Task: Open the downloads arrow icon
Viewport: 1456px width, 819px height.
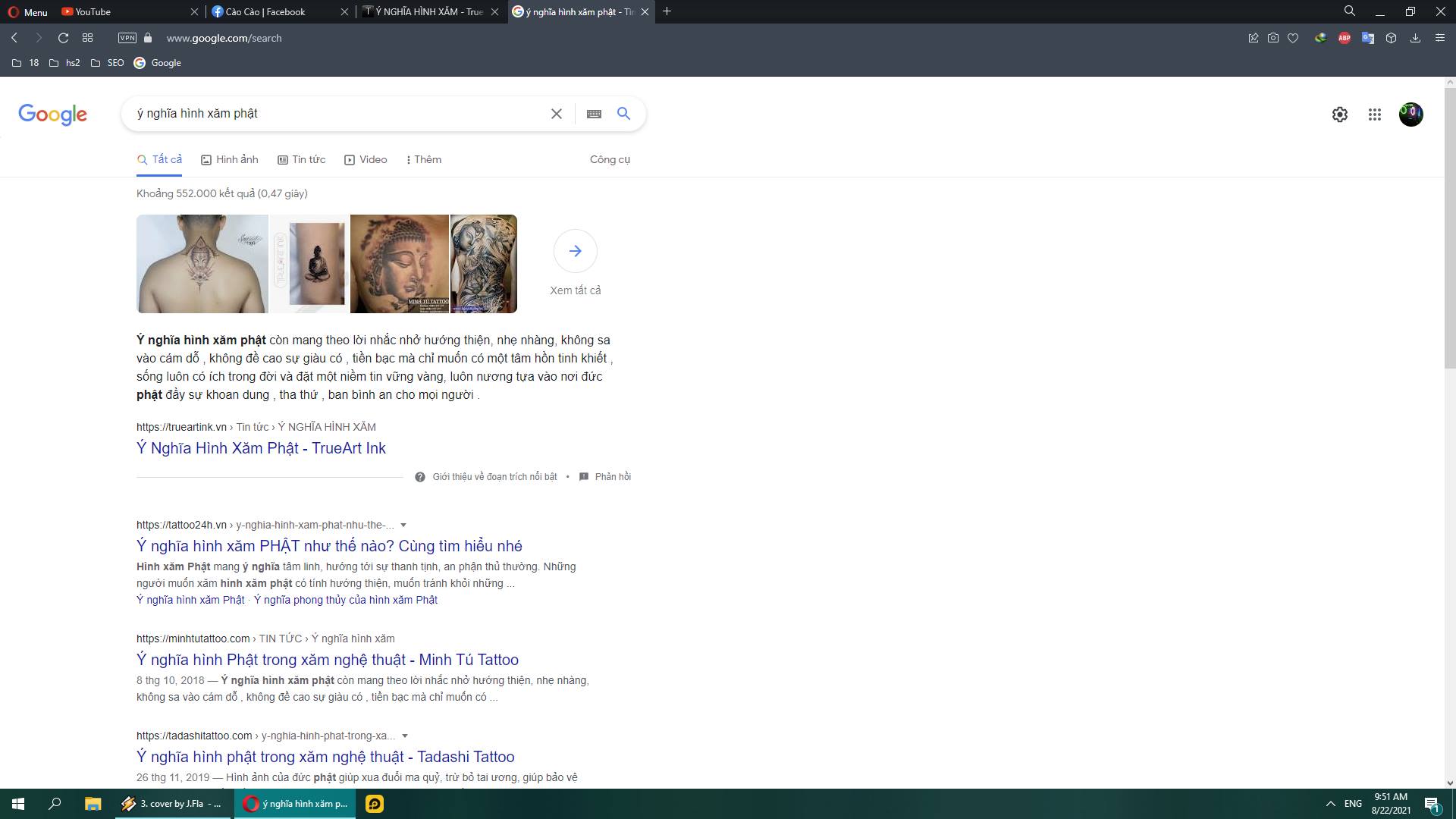Action: (1415, 38)
